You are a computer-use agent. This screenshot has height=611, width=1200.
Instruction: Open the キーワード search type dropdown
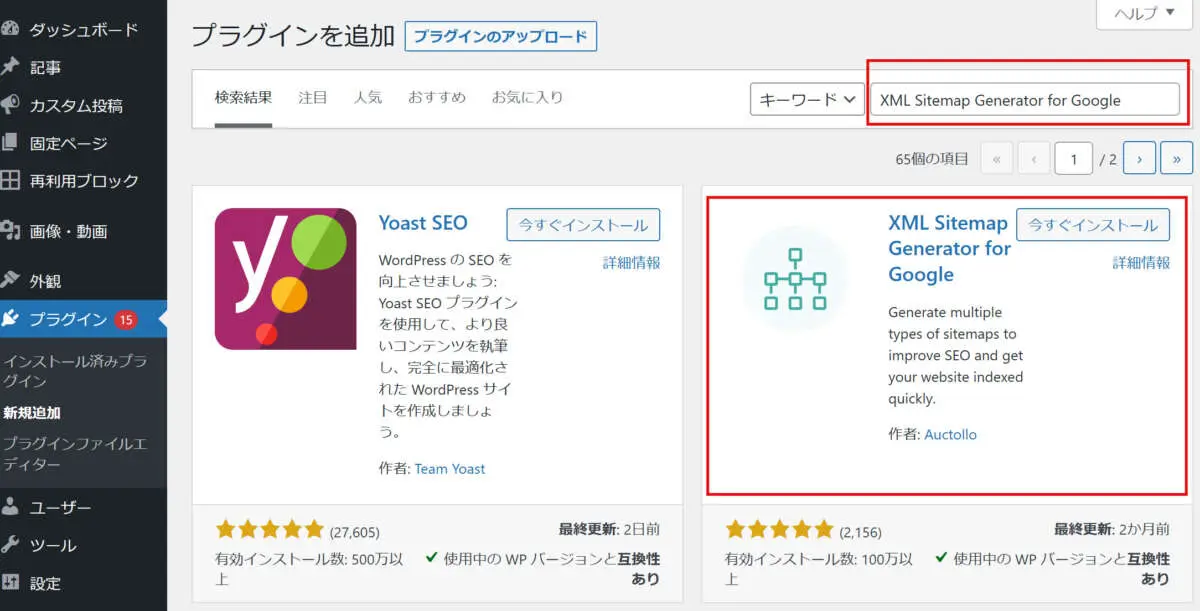pyautogui.click(x=807, y=99)
